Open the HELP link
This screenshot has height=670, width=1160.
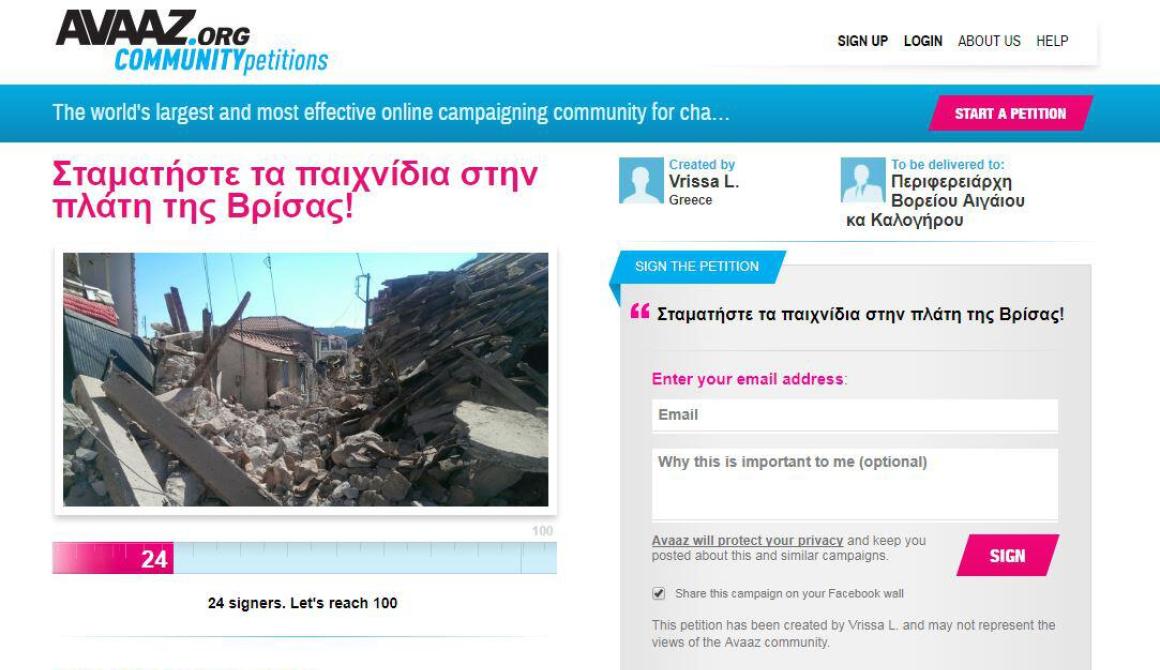click(1052, 41)
